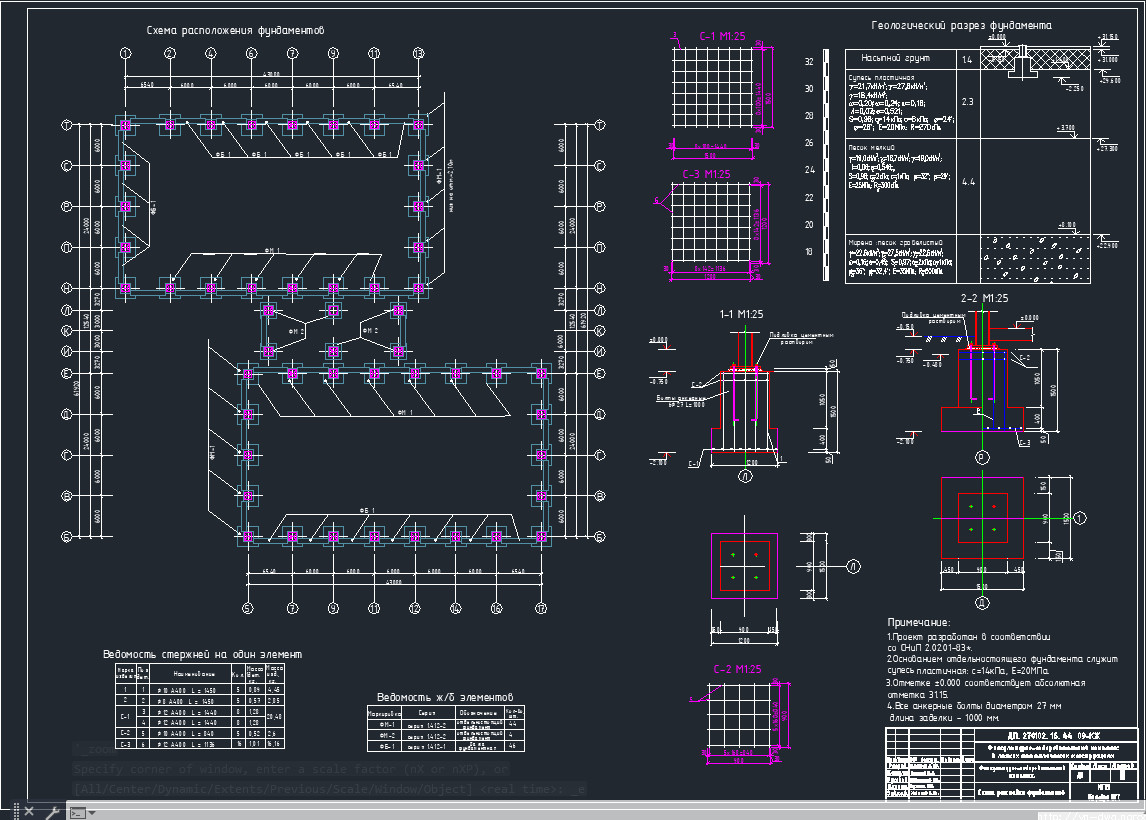Select the '2-2 М1:25' section title
Screen dimensions: 1146x820
983,298
